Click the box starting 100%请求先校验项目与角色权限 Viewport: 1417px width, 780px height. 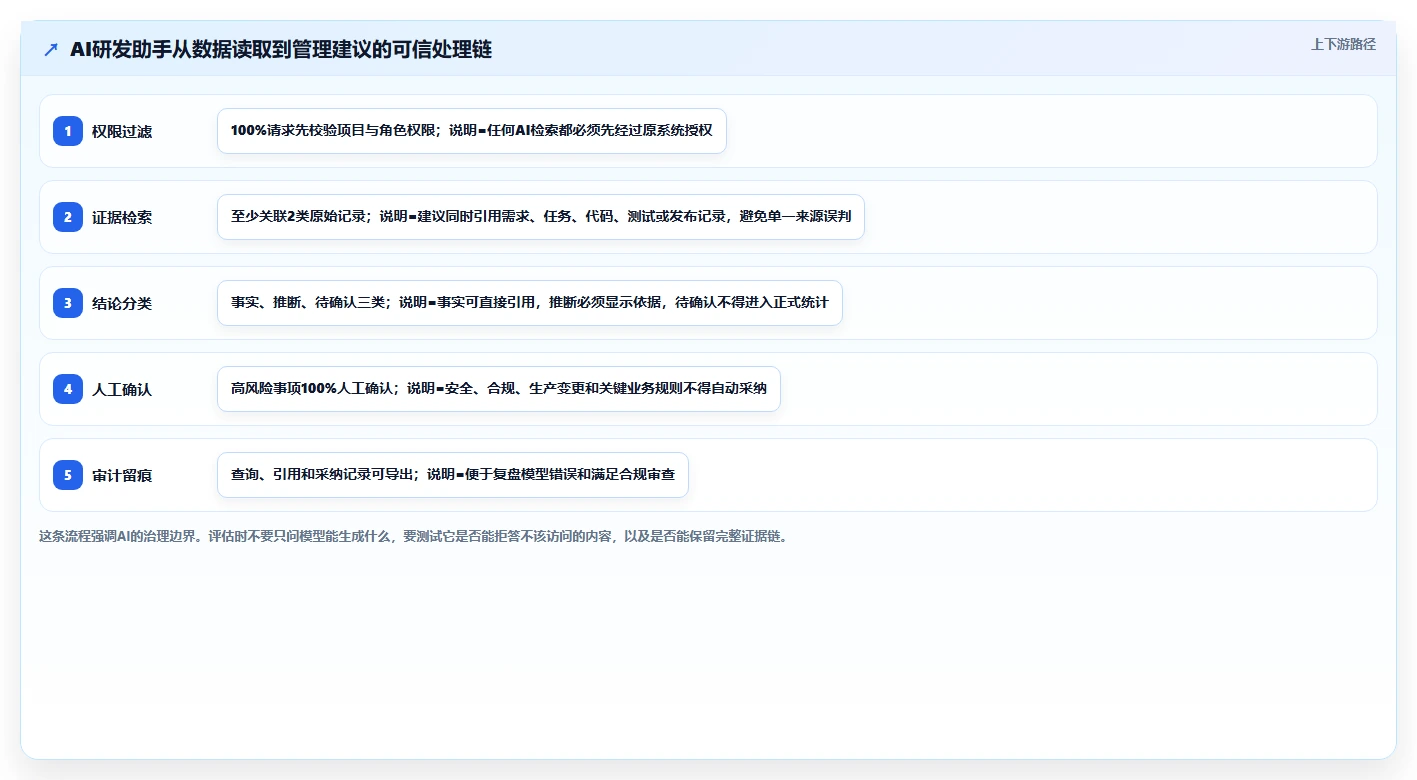472,131
